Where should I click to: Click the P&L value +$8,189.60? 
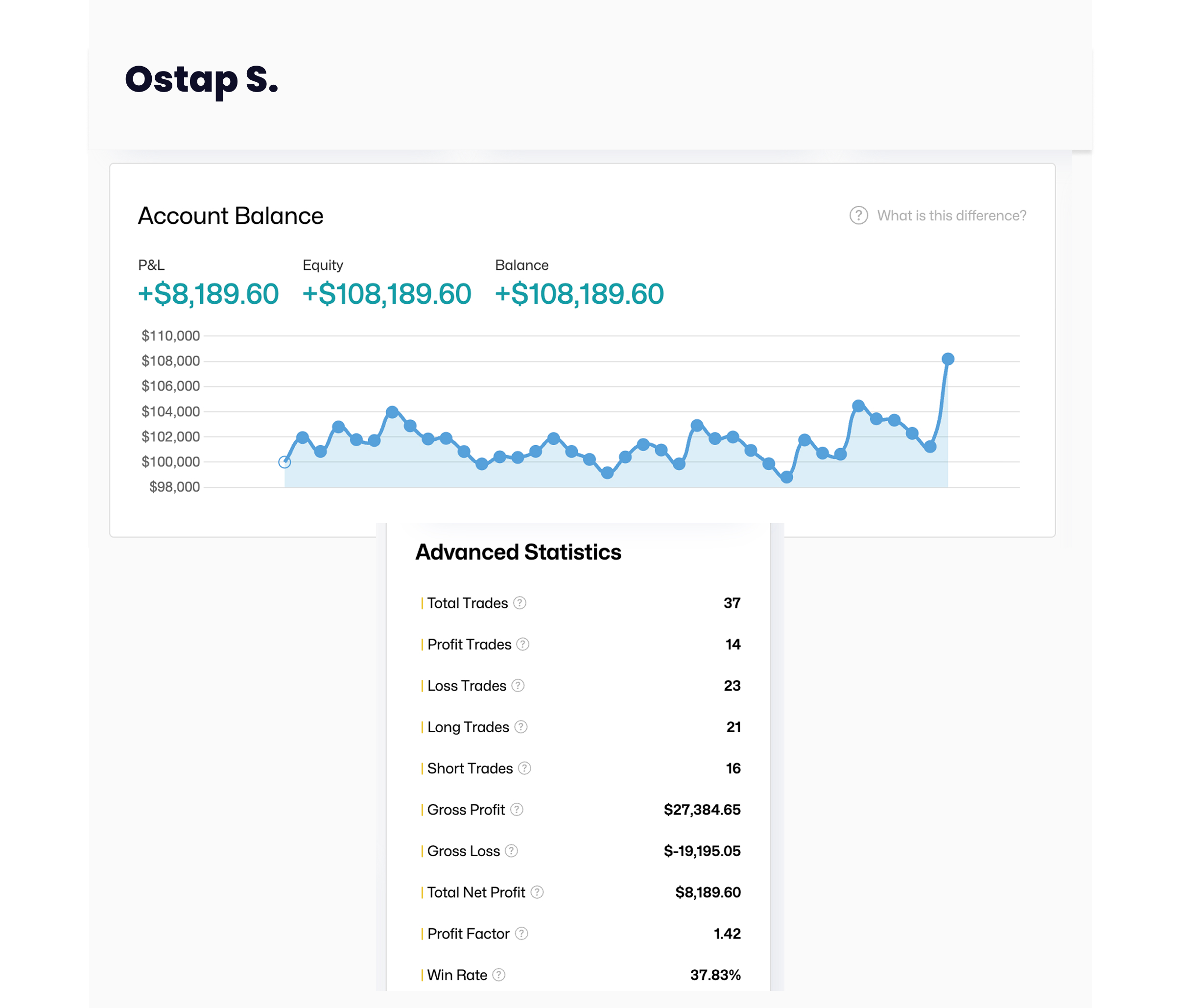tap(208, 294)
